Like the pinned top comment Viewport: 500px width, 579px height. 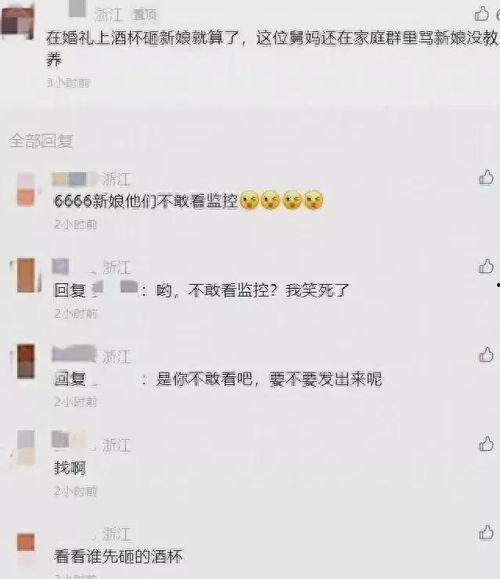pos(482,14)
